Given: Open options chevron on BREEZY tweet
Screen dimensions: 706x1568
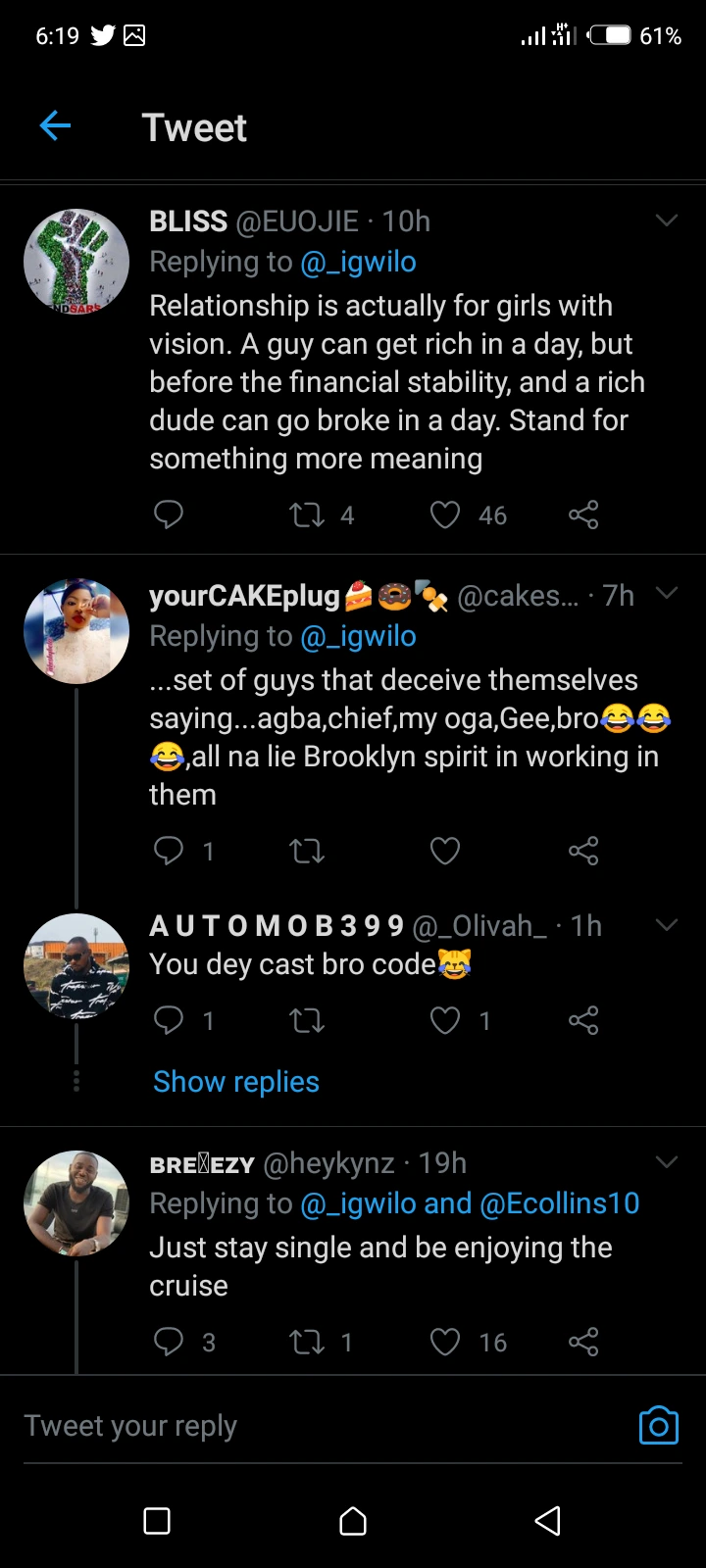Looking at the screenshot, I should [667, 1163].
